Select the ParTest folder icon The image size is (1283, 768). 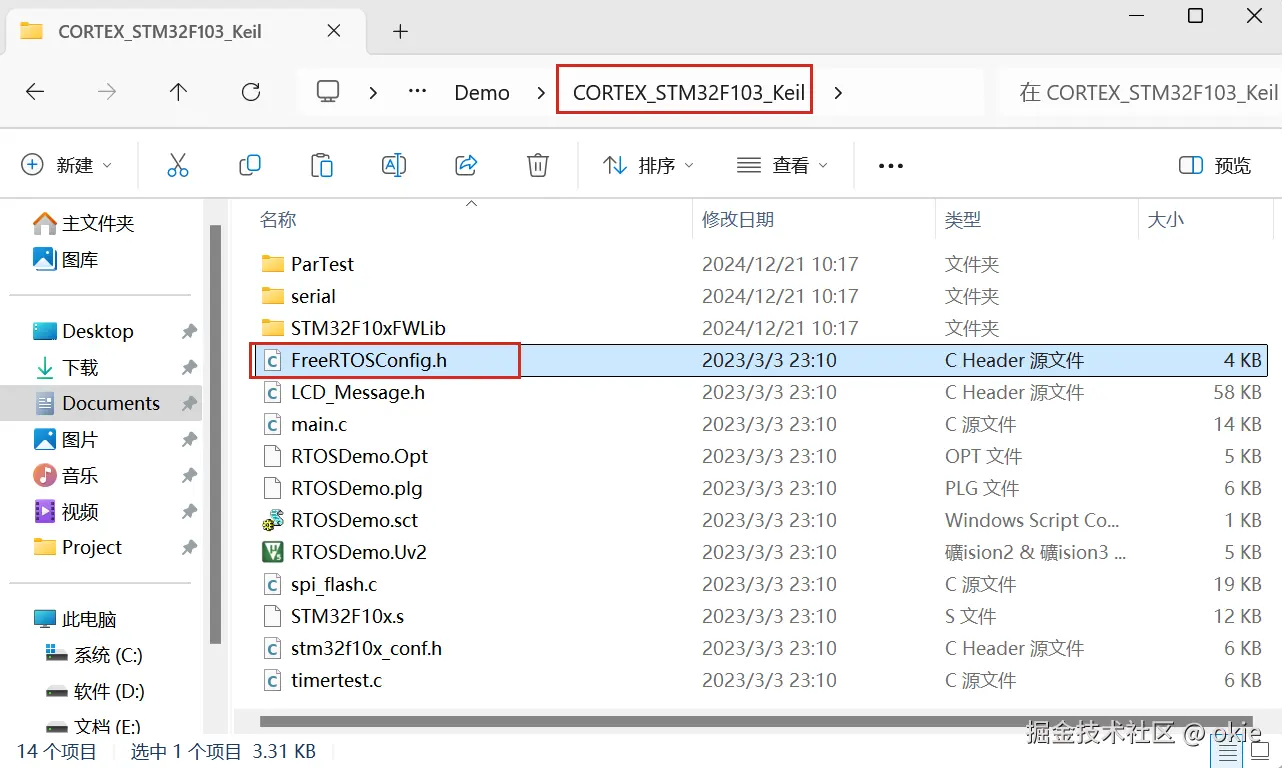point(273,264)
